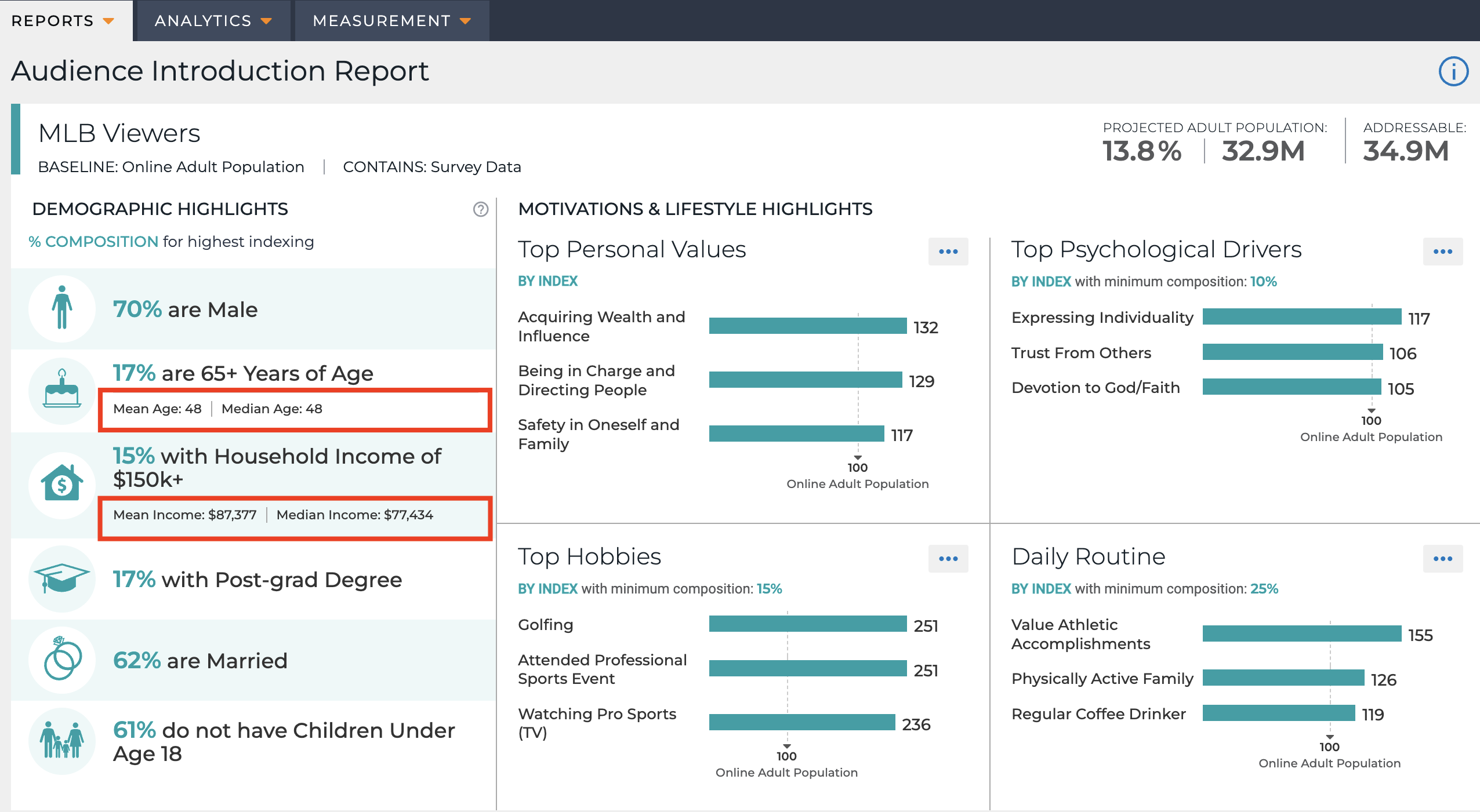Click '15% with Household Income of $150k+'
Image resolution: width=1480 pixels, height=812 pixels.
point(277,468)
